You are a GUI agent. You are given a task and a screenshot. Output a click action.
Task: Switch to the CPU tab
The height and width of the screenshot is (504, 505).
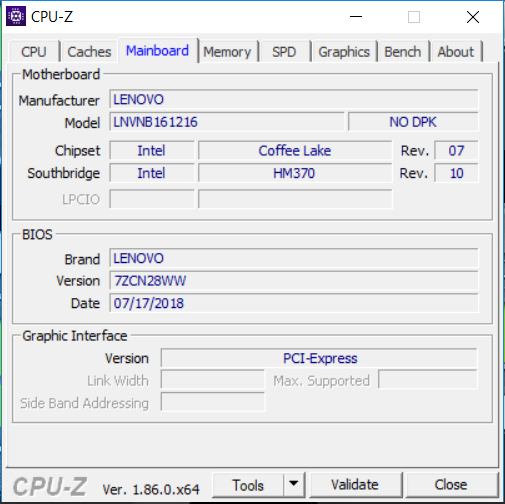pyautogui.click(x=34, y=52)
